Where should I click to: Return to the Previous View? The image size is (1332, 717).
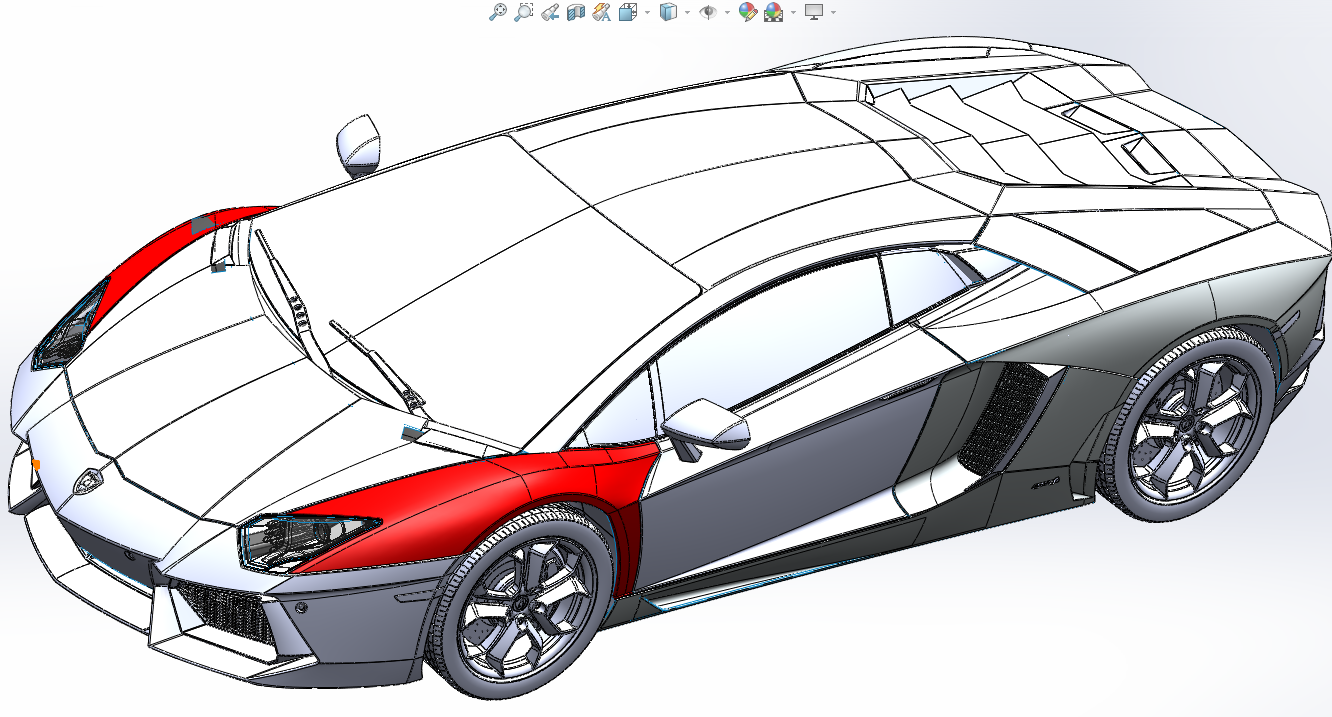549,12
